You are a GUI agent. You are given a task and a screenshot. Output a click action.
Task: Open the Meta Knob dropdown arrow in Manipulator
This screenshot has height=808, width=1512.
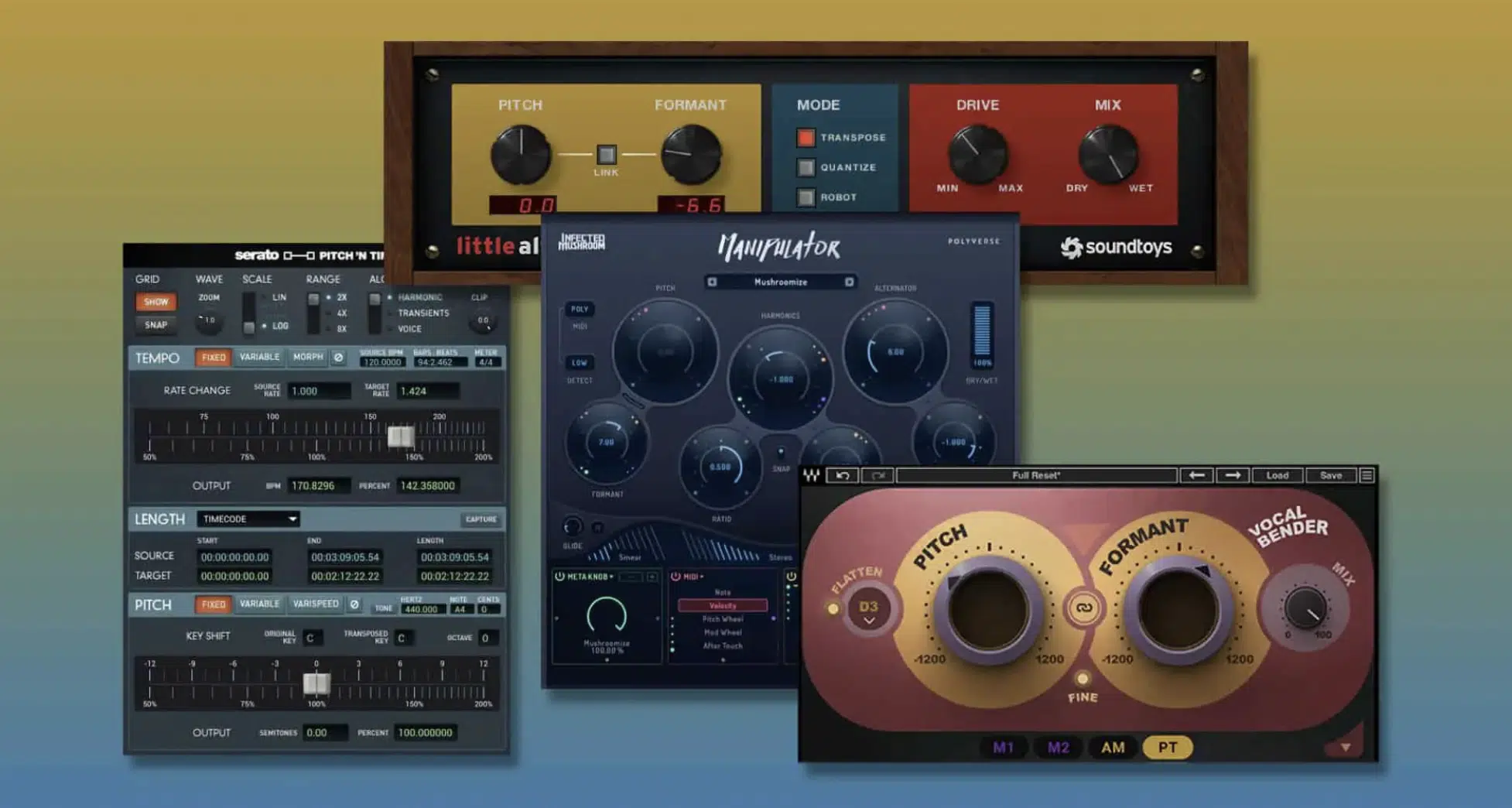point(611,577)
